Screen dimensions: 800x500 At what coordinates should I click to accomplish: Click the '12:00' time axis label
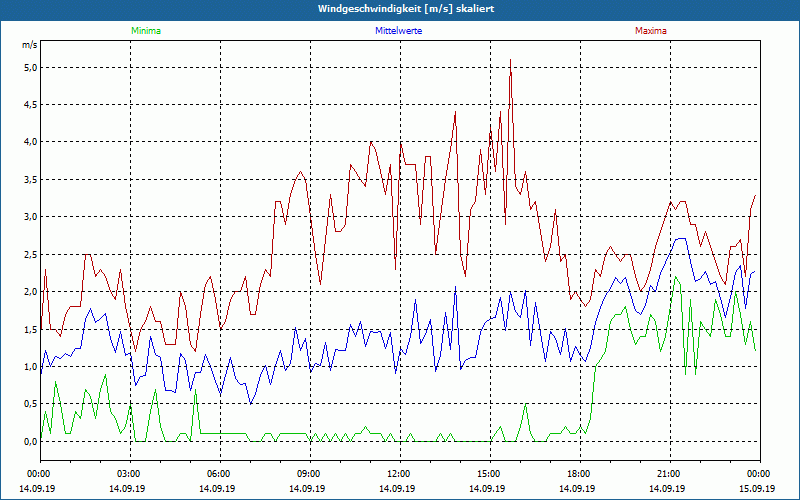coord(400,474)
